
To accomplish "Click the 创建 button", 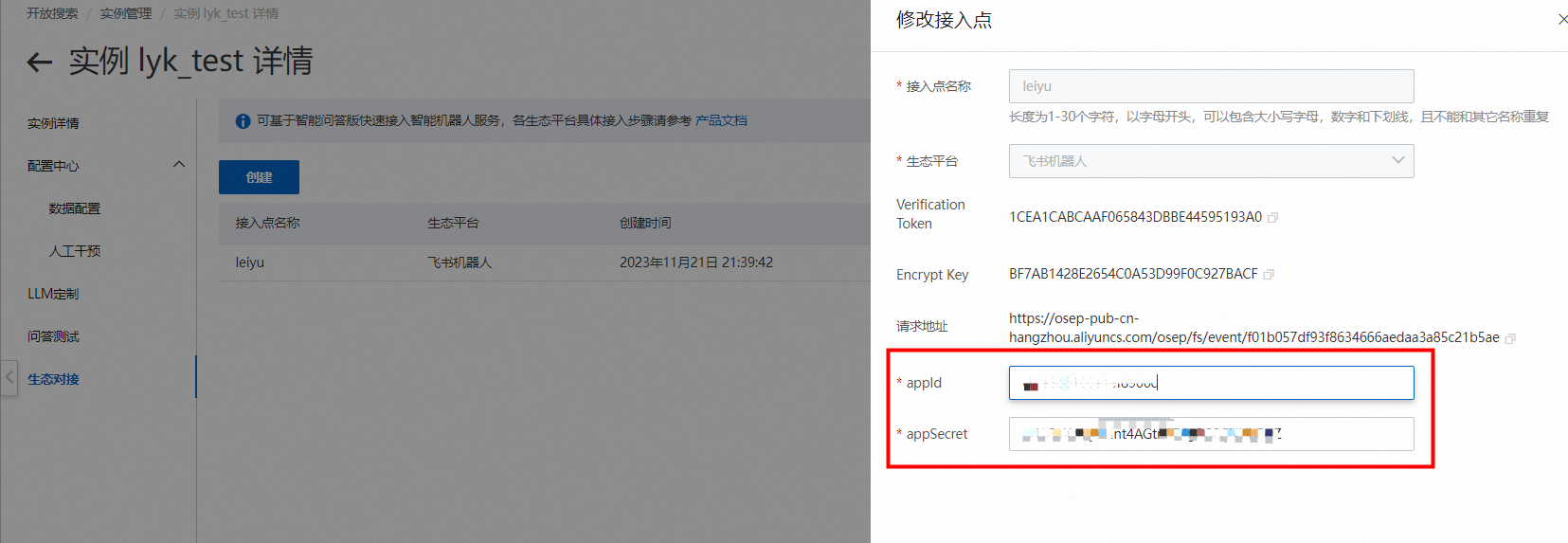I will (x=259, y=177).
